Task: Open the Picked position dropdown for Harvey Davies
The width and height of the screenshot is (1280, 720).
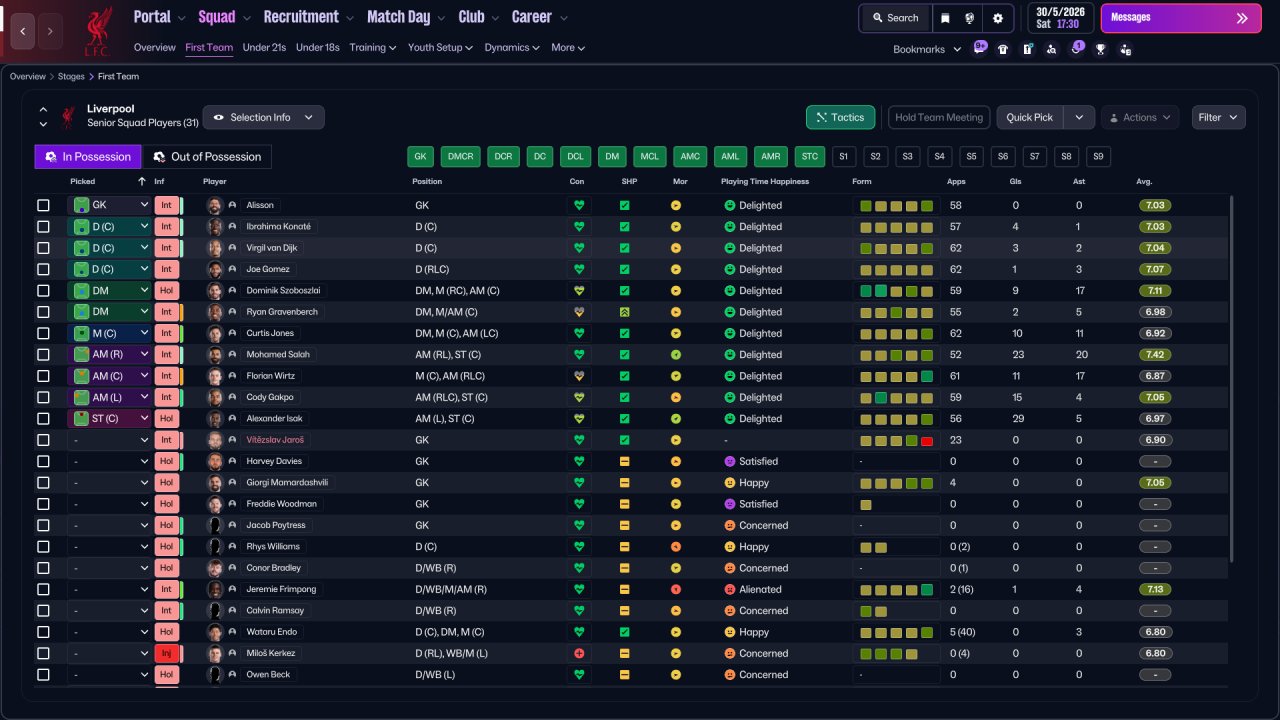Action: click(x=109, y=461)
